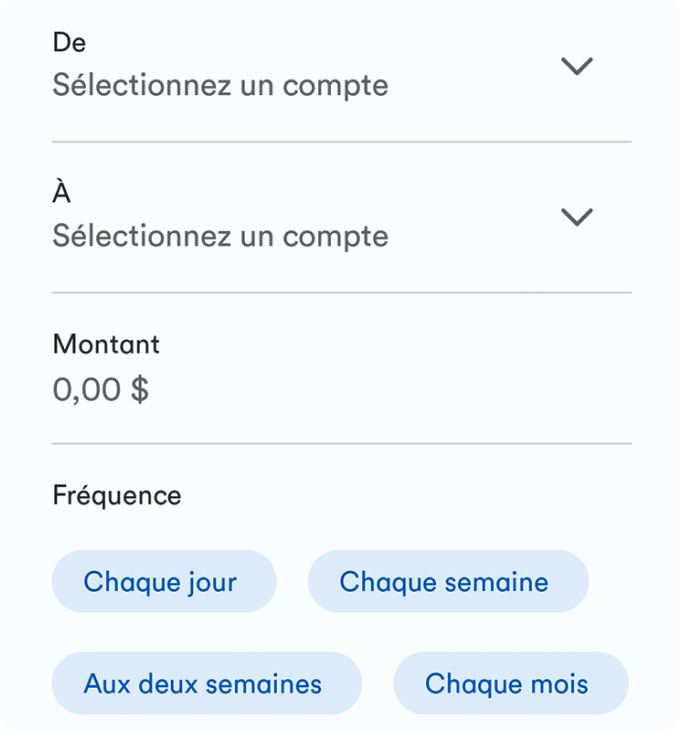Click the word "jour" in Chaque jour chip
Viewport: 680px width, 730px height.
(212, 583)
